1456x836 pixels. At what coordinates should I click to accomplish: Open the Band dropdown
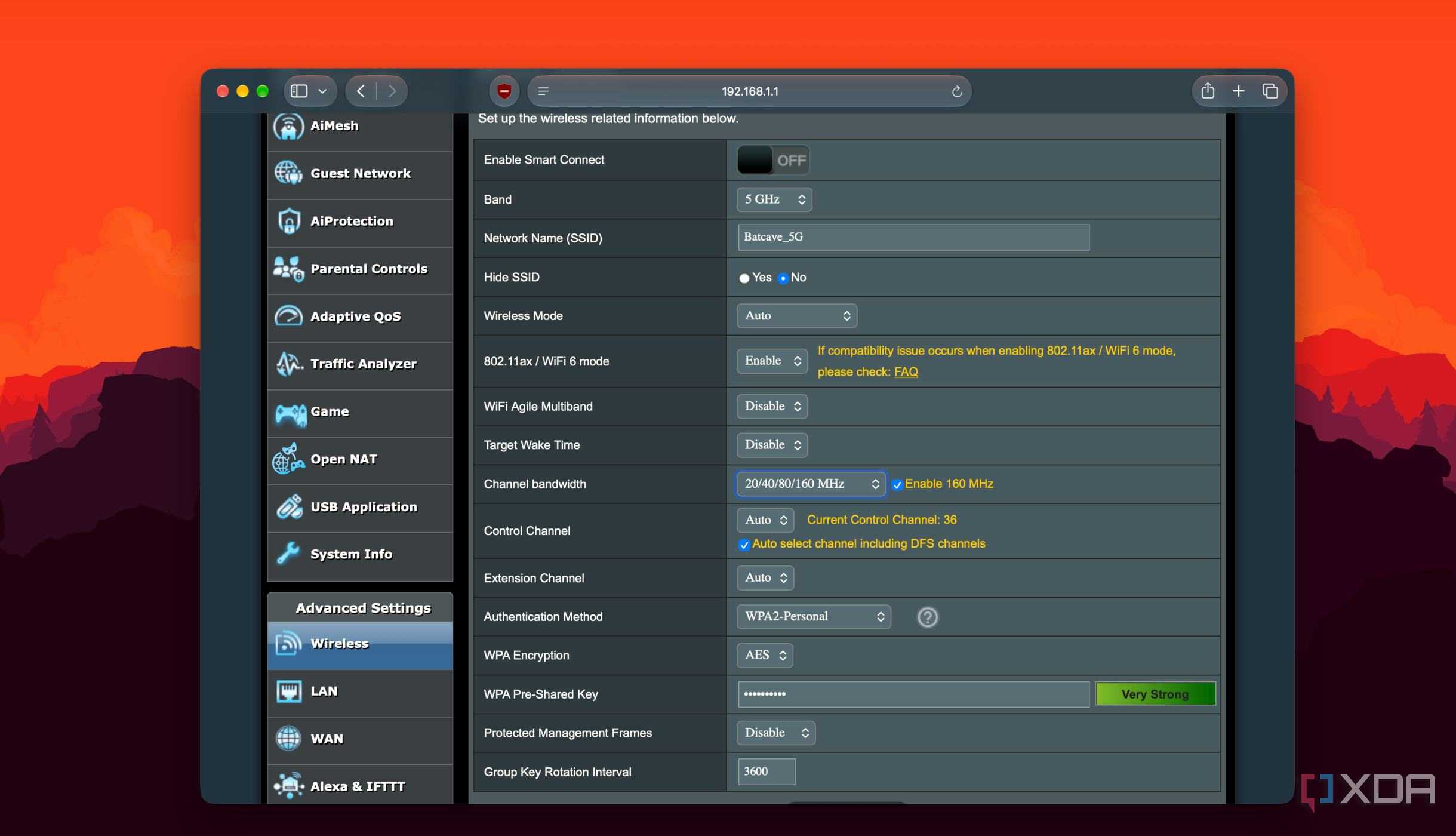(774, 199)
